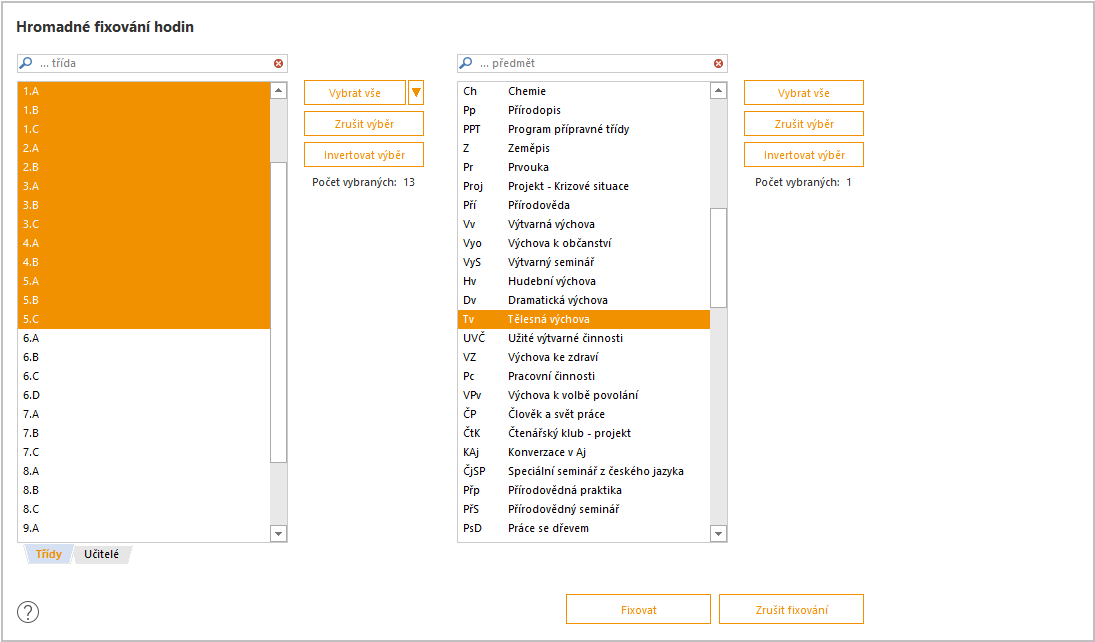Viewport: 1095px width, 642px height.
Task: Select the Přírodopis subject row
Action: [x=585, y=110]
